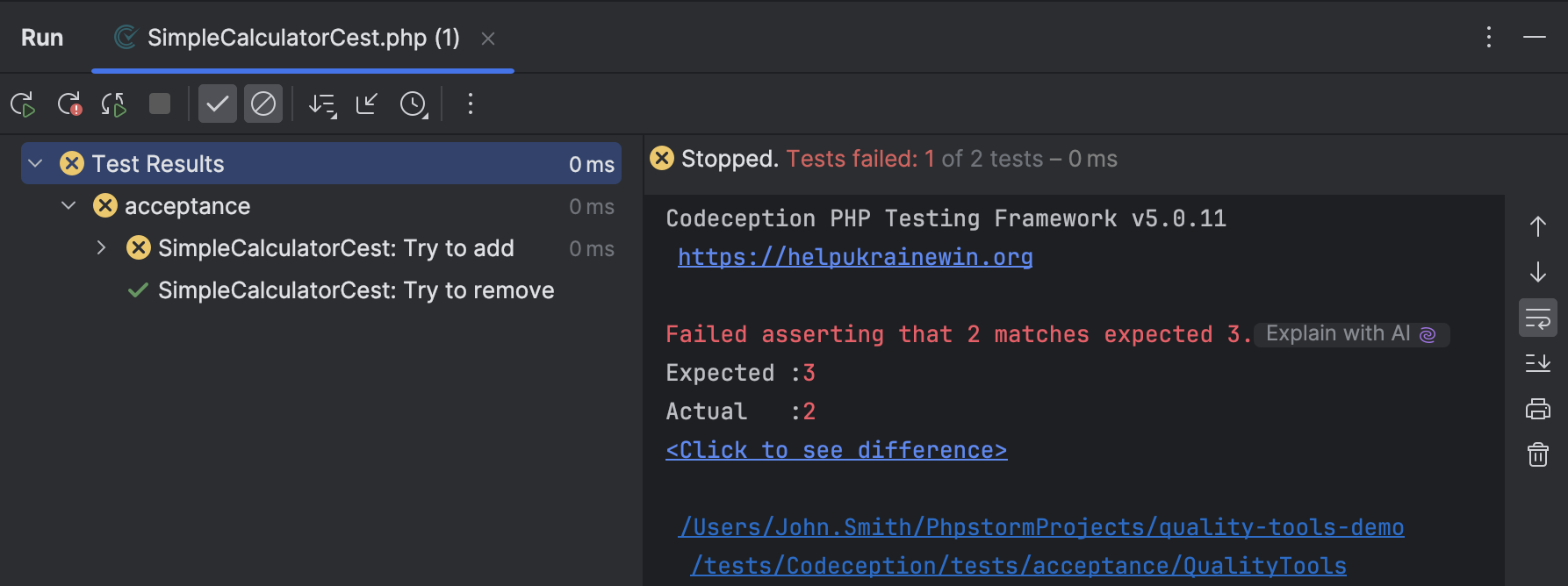
Task: Toggle showing ignored tests
Action: click(263, 104)
